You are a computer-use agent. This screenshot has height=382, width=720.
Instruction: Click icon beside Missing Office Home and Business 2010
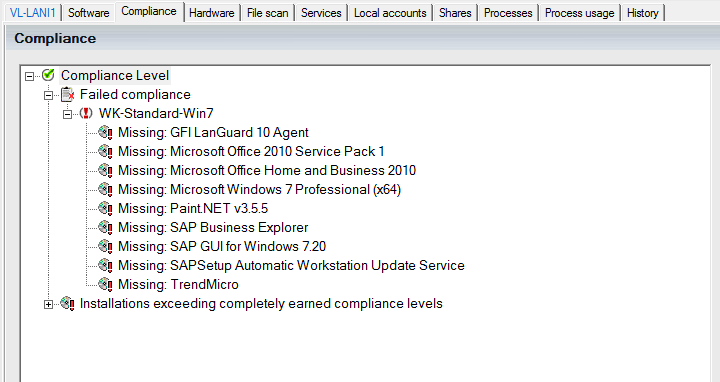pyautogui.click(x=106, y=170)
